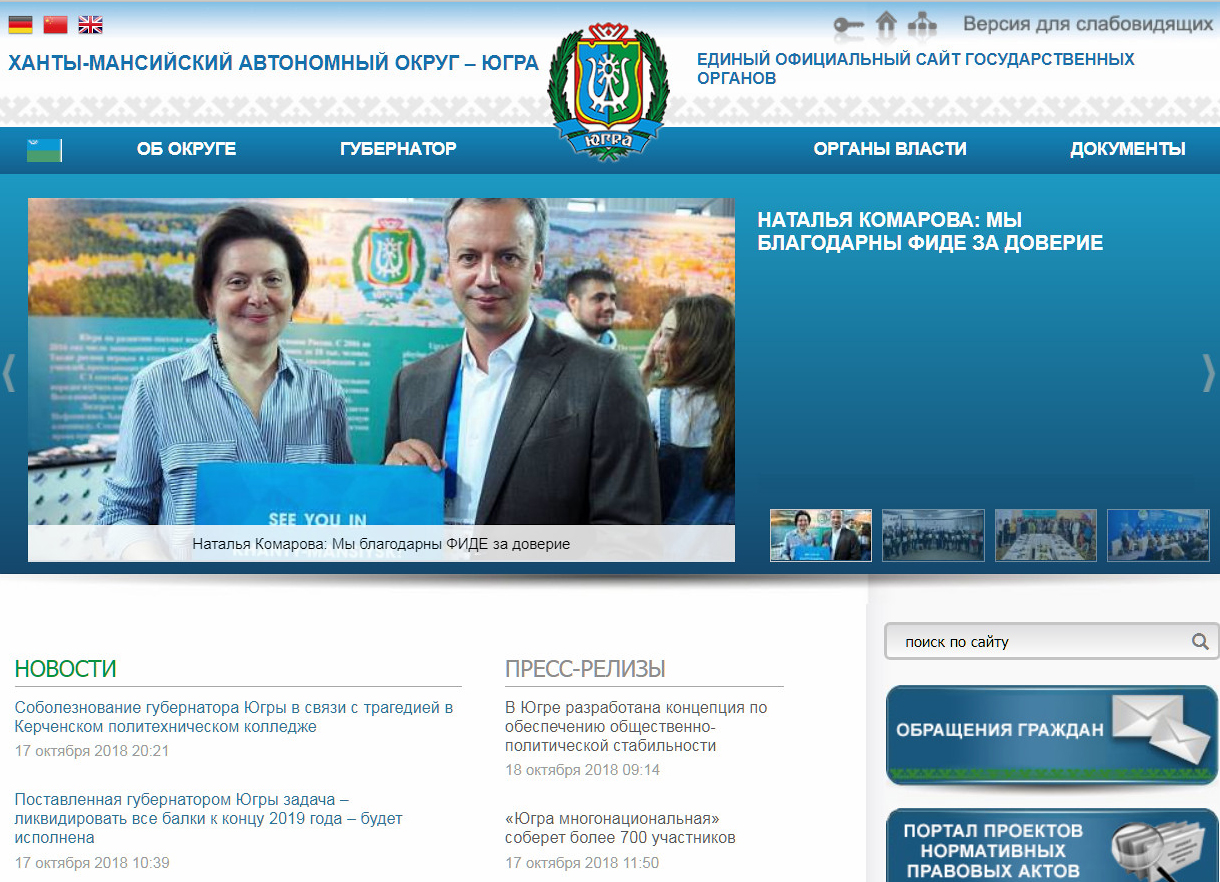Switch to the German language flag
1220x882 pixels.
(x=20, y=25)
